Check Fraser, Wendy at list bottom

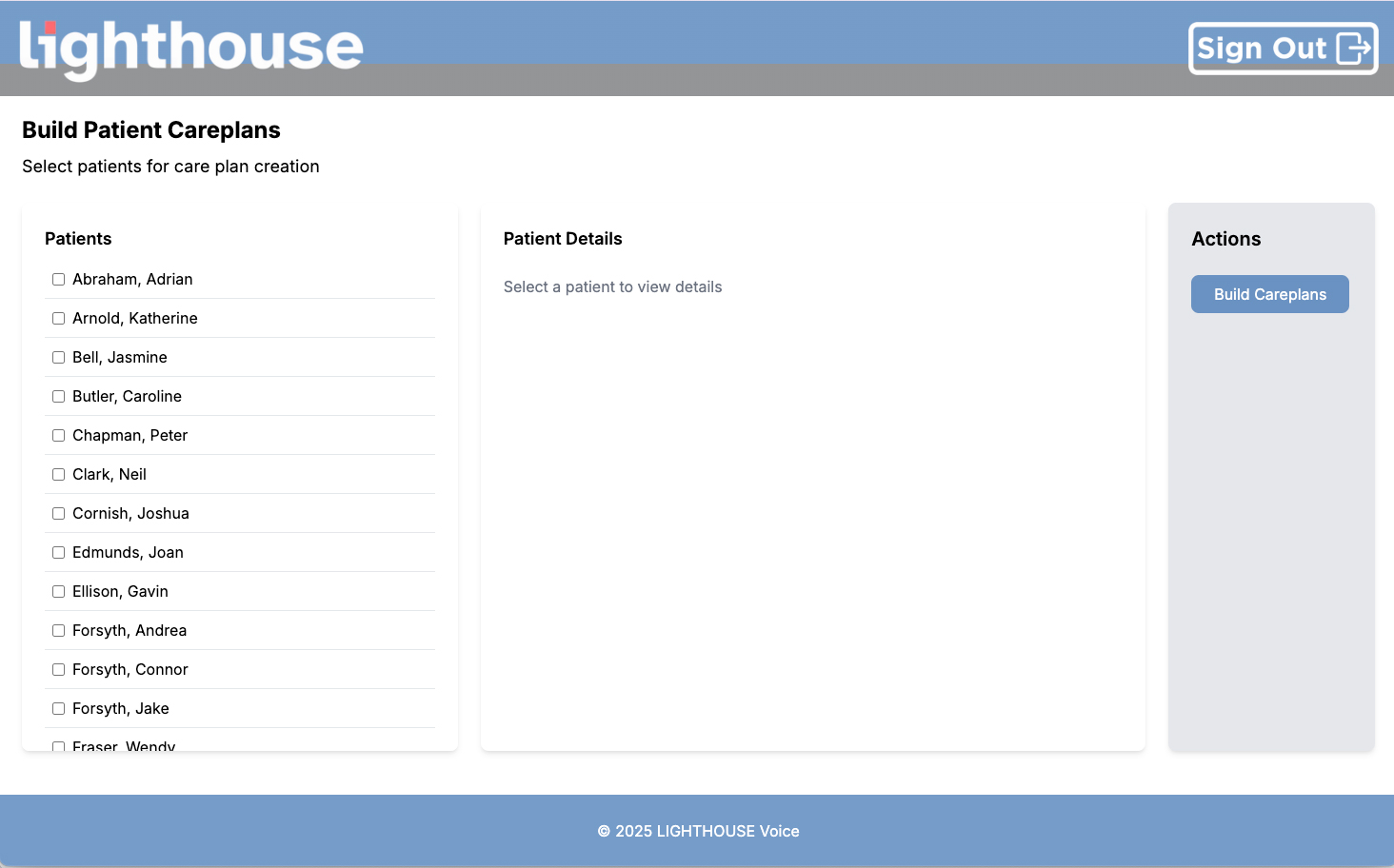pos(58,747)
